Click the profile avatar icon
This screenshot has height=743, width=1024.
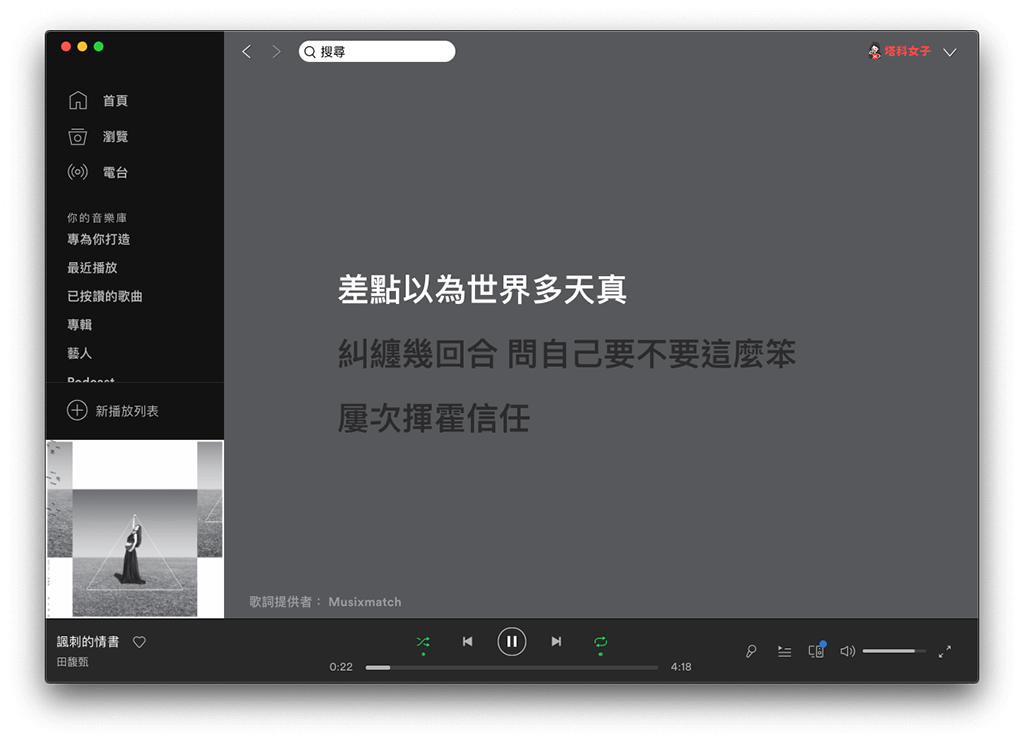874,51
